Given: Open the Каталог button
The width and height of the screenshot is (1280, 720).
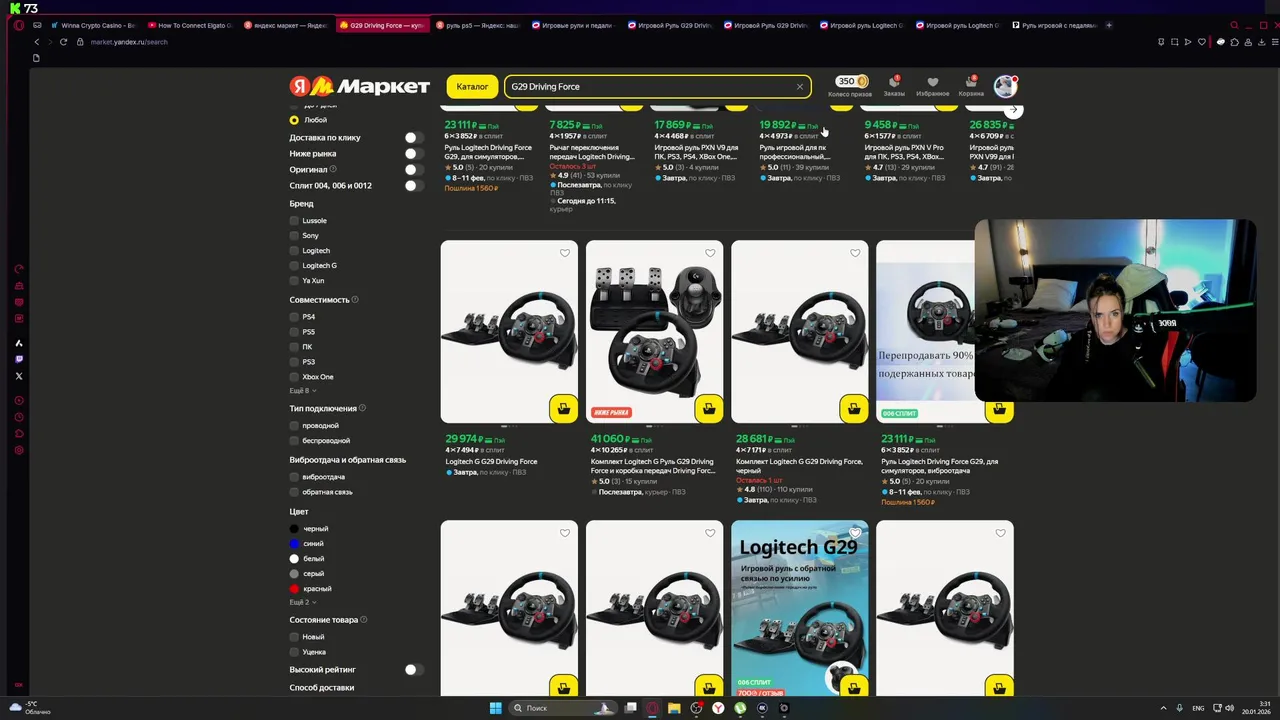Looking at the screenshot, I should click(472, 87).
